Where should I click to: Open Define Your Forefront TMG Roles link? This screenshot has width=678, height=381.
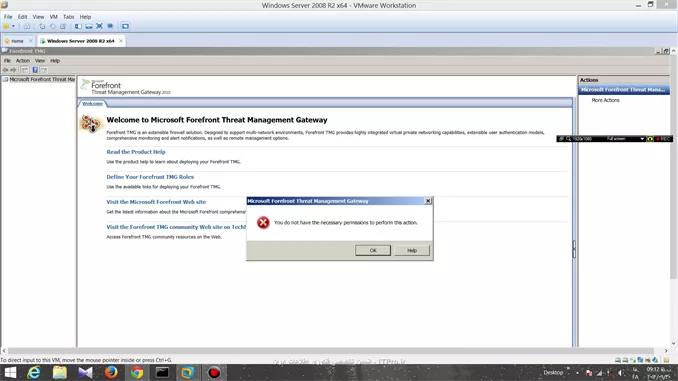150,177
